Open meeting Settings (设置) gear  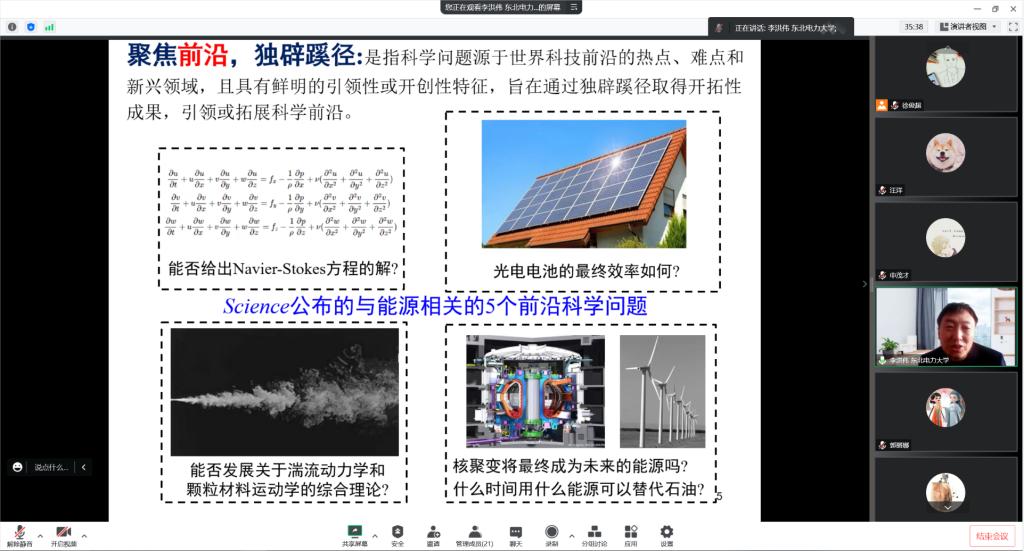coord(666,533)
